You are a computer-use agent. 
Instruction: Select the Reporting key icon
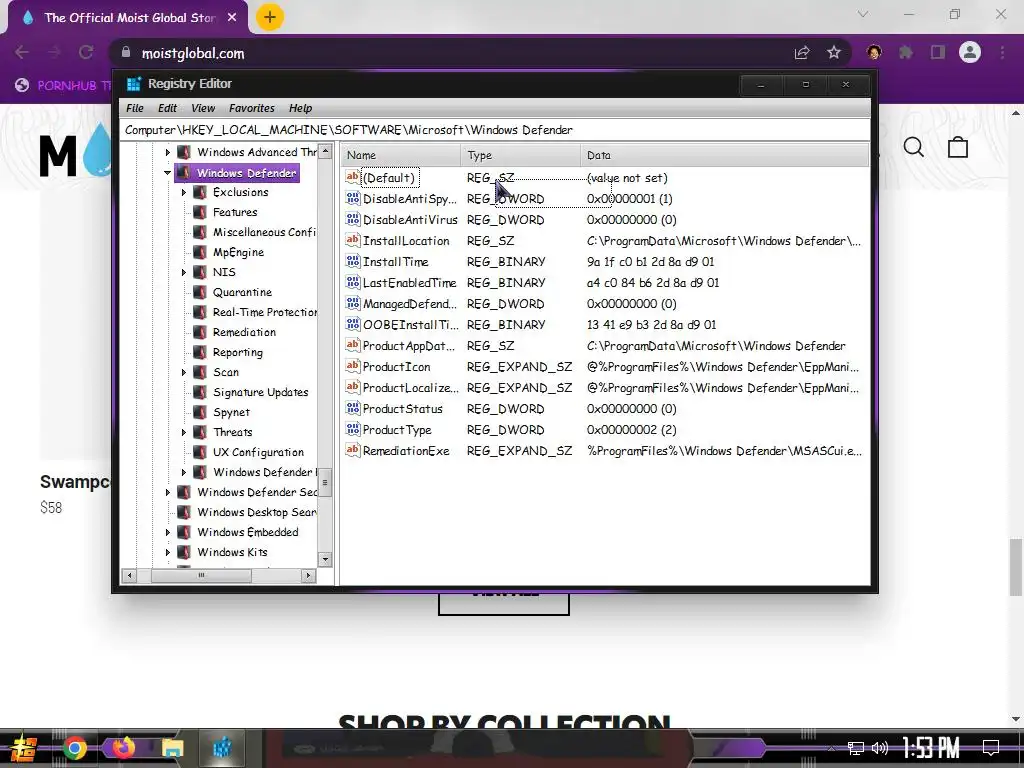click(200, 352)
